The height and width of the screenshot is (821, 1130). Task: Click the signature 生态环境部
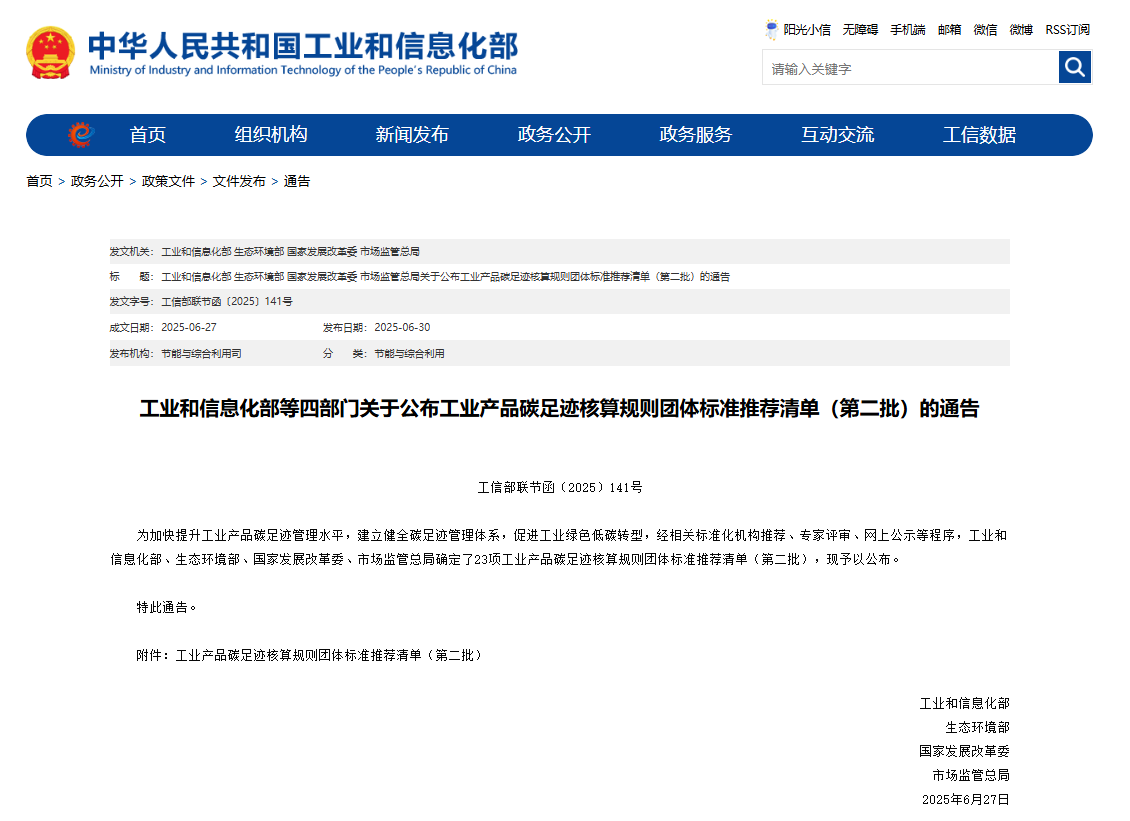[977, 727]
